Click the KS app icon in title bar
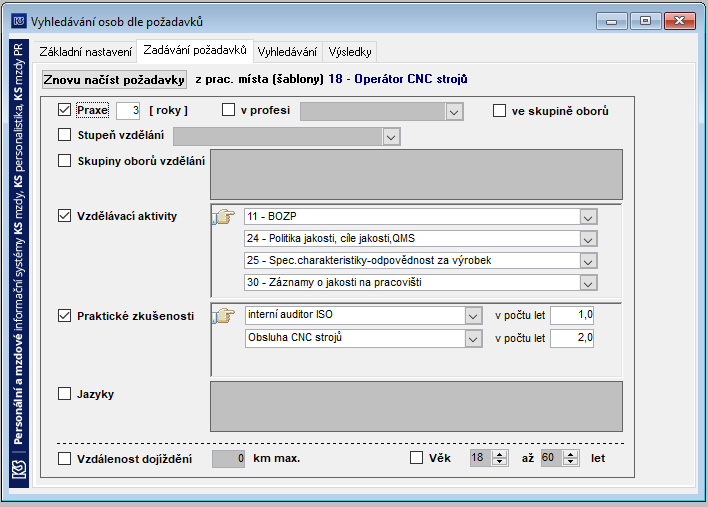Viewport: 708px width, 507px height. click(x=19, y=21)
